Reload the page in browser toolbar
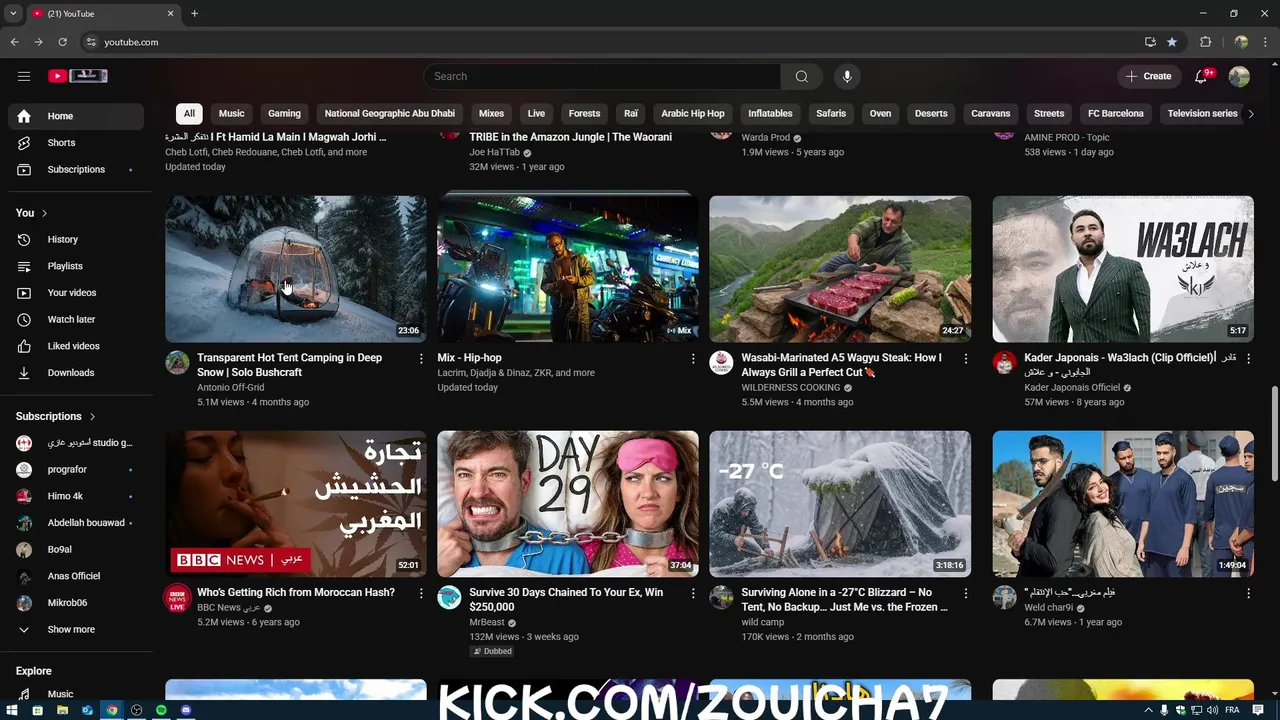The image size is (1280, 720). (62, 42)
